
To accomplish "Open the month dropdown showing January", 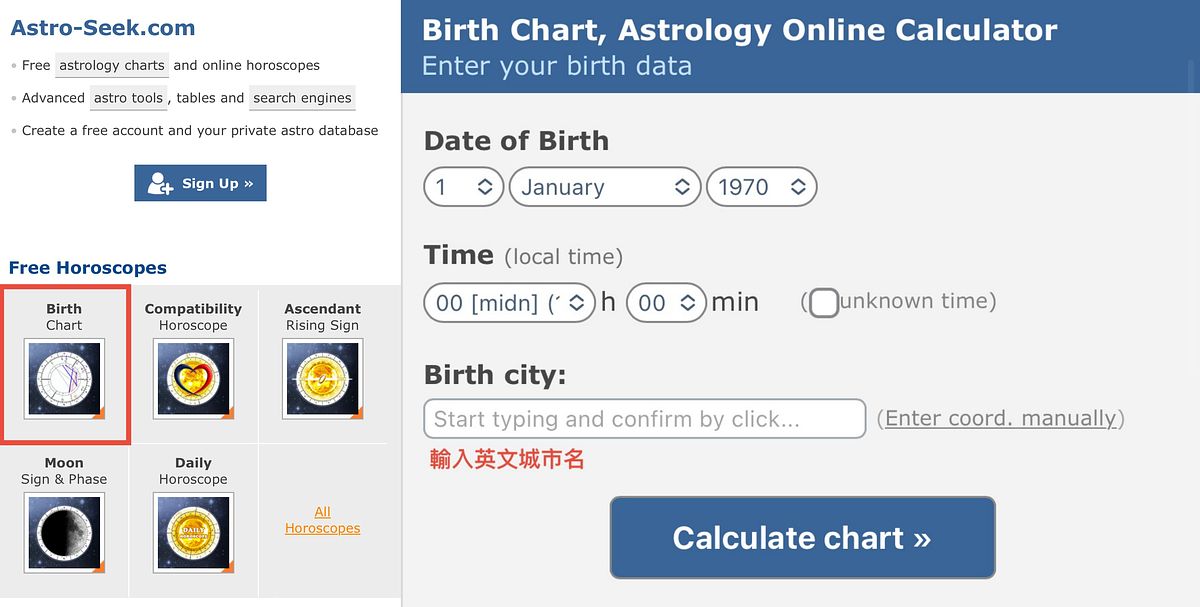I will [604, 187].
